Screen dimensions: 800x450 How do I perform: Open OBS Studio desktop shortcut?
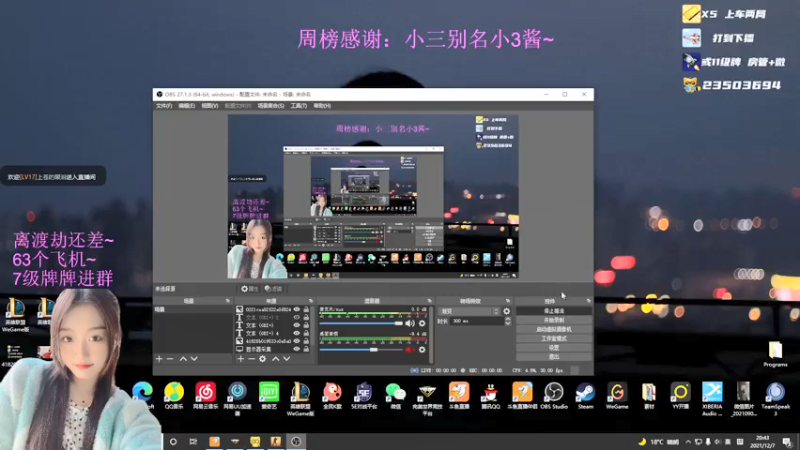554,396
